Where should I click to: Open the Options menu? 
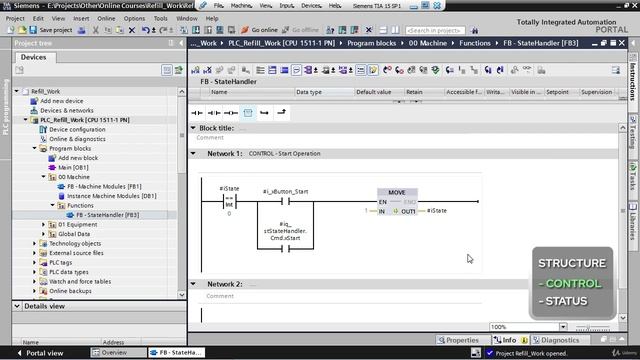(134, 18)
